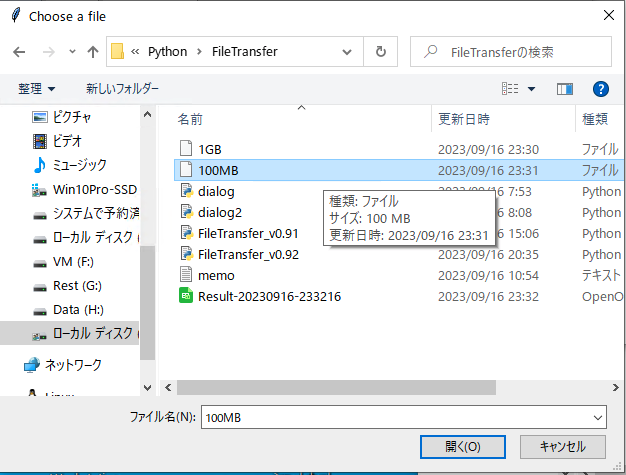Screen dimensions: 626x475
Task: Open the view options dropdown arrow
Action: (531, 89)
